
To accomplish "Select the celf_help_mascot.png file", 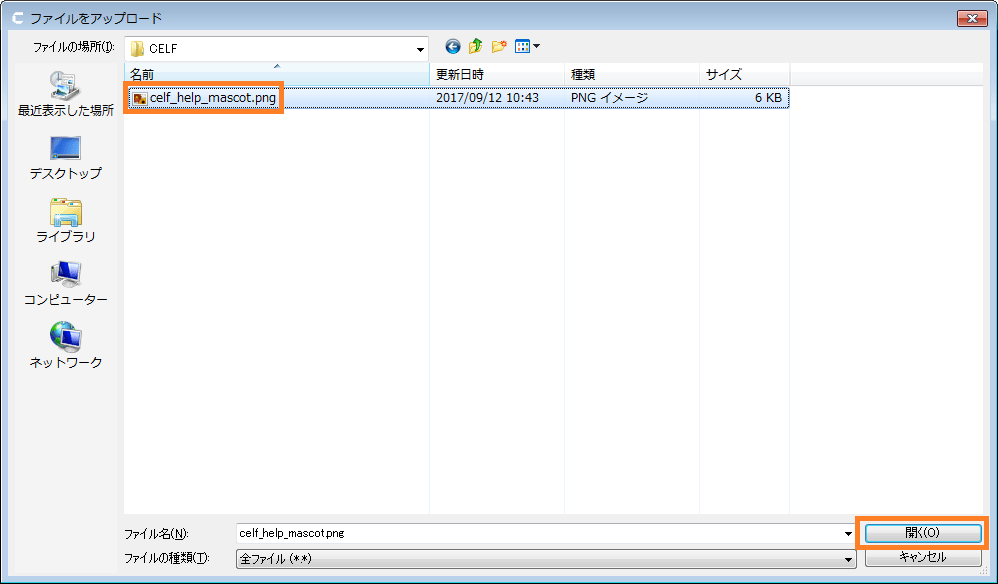I will pos(212,98).
